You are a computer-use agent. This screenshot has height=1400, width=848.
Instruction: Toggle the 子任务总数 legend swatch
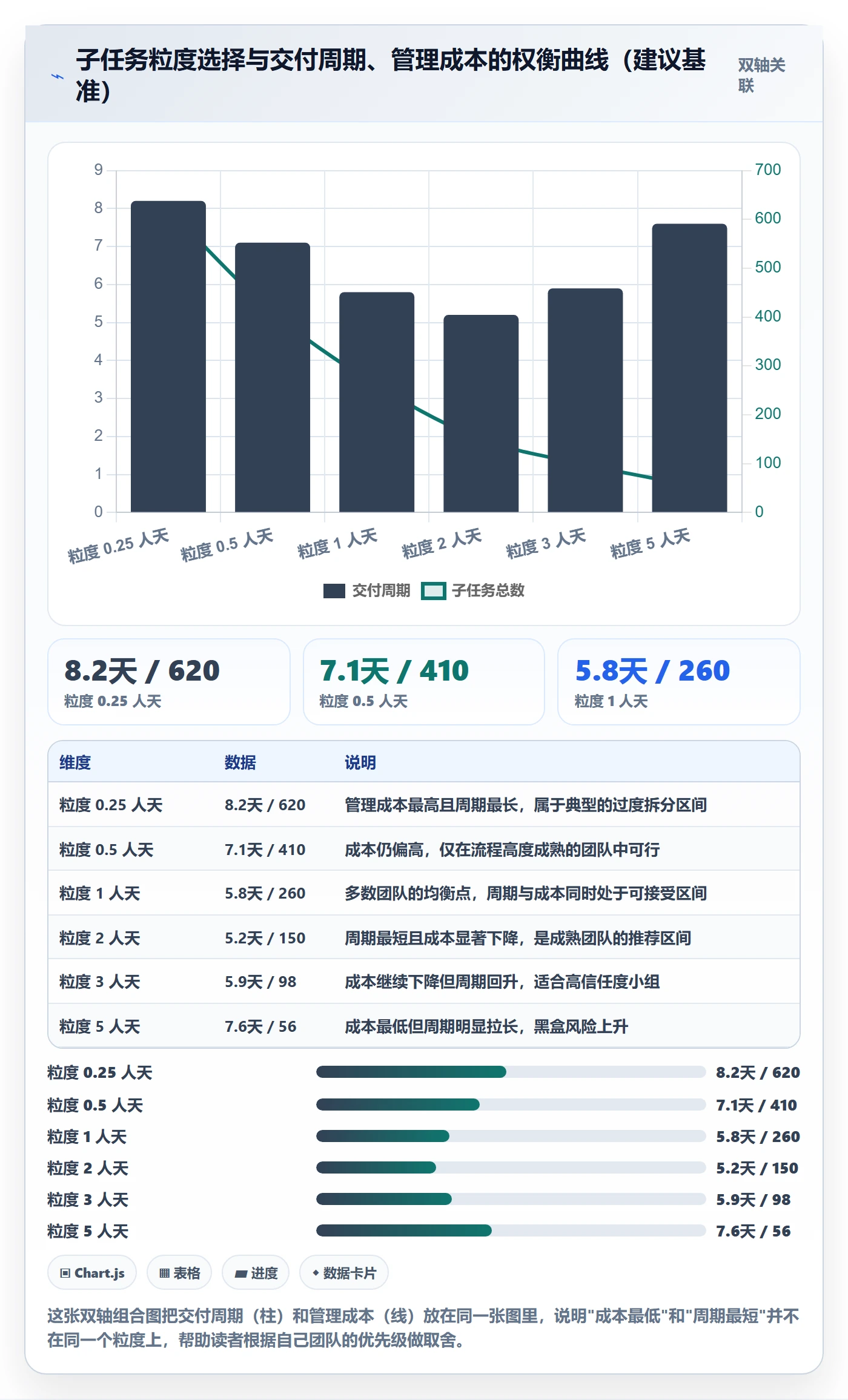[x=434, y=590]
